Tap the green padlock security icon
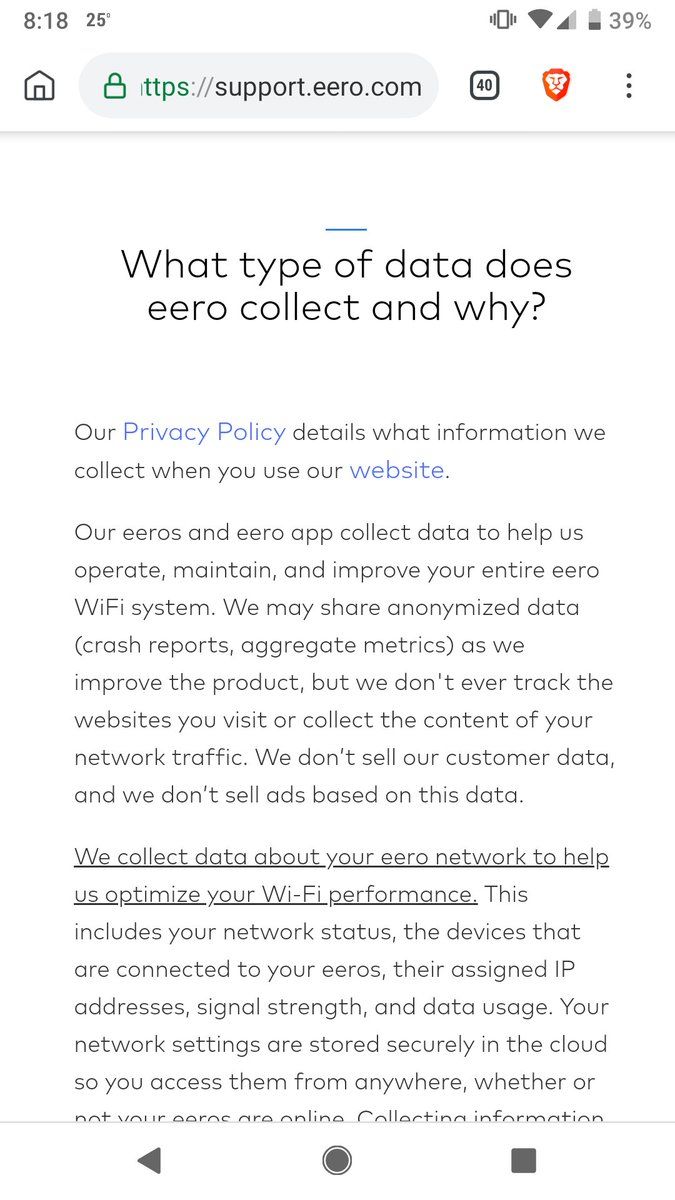 pyautogui.click(x=115, y=86)
